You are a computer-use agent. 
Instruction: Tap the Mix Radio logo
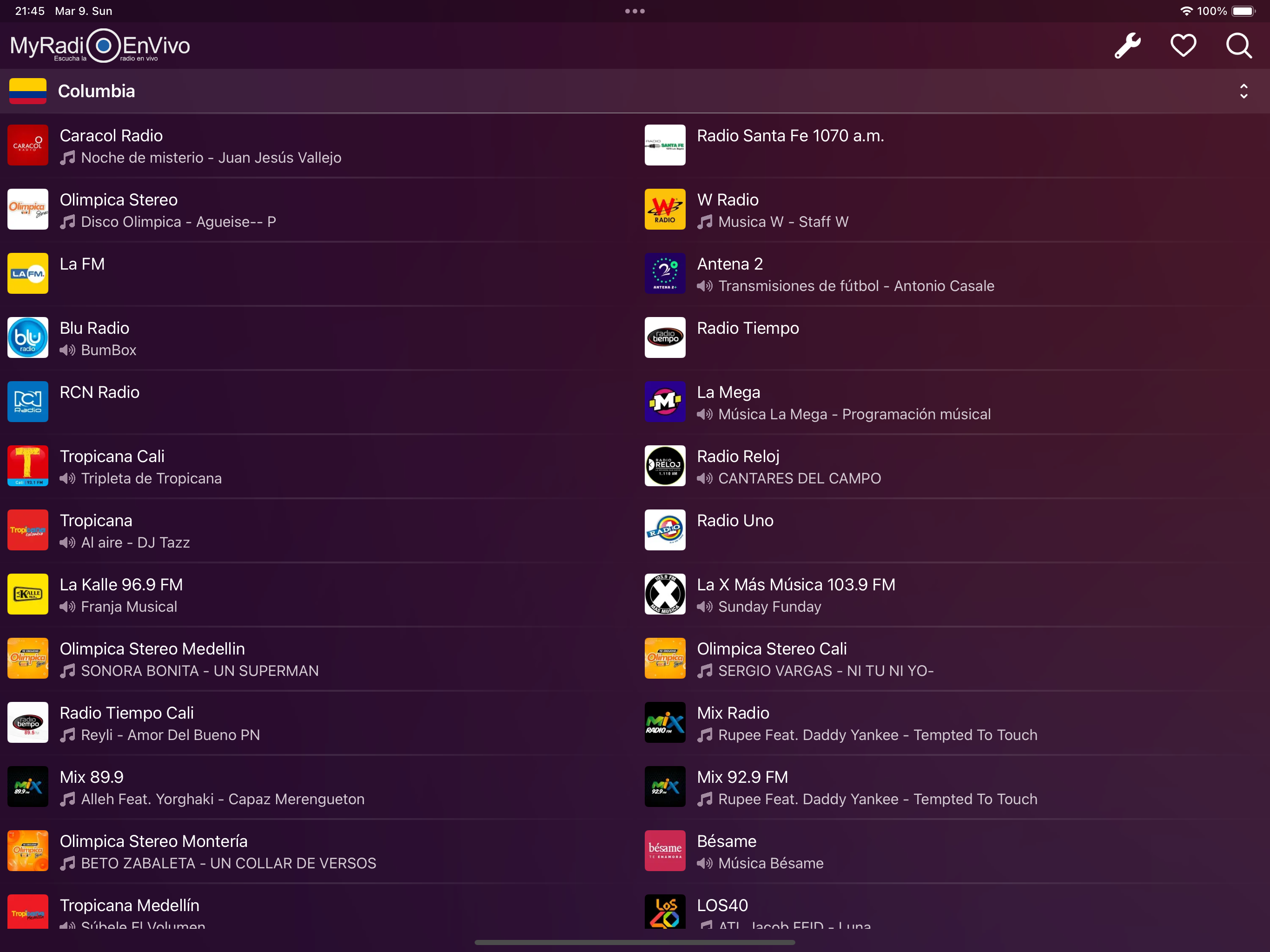click(665, 722)
